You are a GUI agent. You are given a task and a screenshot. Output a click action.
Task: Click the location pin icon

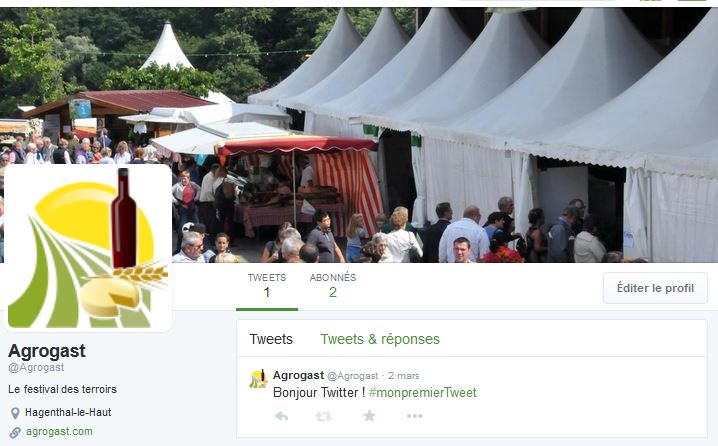[x=15, y=413]
